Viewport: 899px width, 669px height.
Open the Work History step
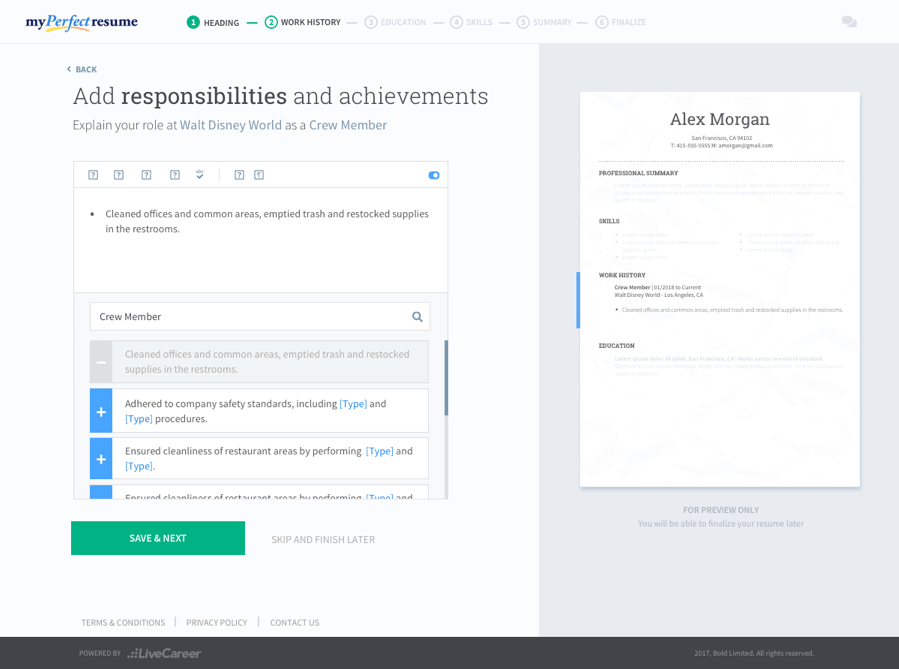click(311, 22)
